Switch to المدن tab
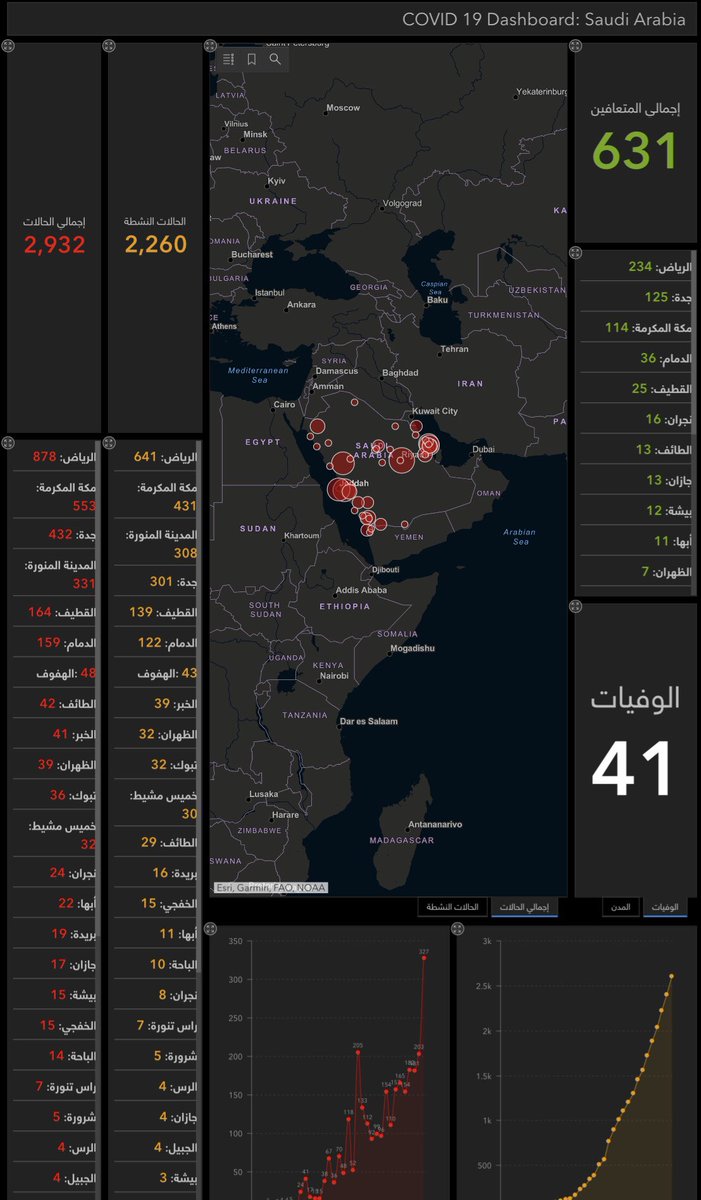Image resolution: width=701 pixels, height=1200 pixels. (x=621, y=907)
